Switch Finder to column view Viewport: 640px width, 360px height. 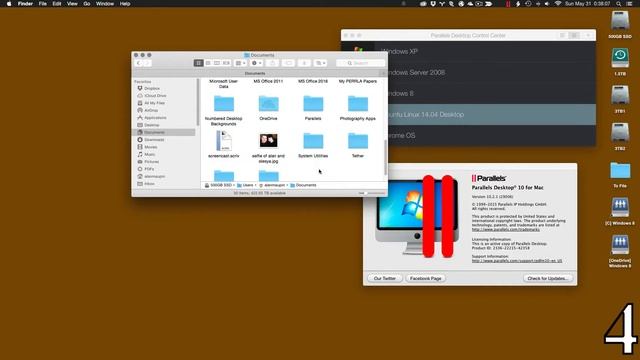point(217,63)
